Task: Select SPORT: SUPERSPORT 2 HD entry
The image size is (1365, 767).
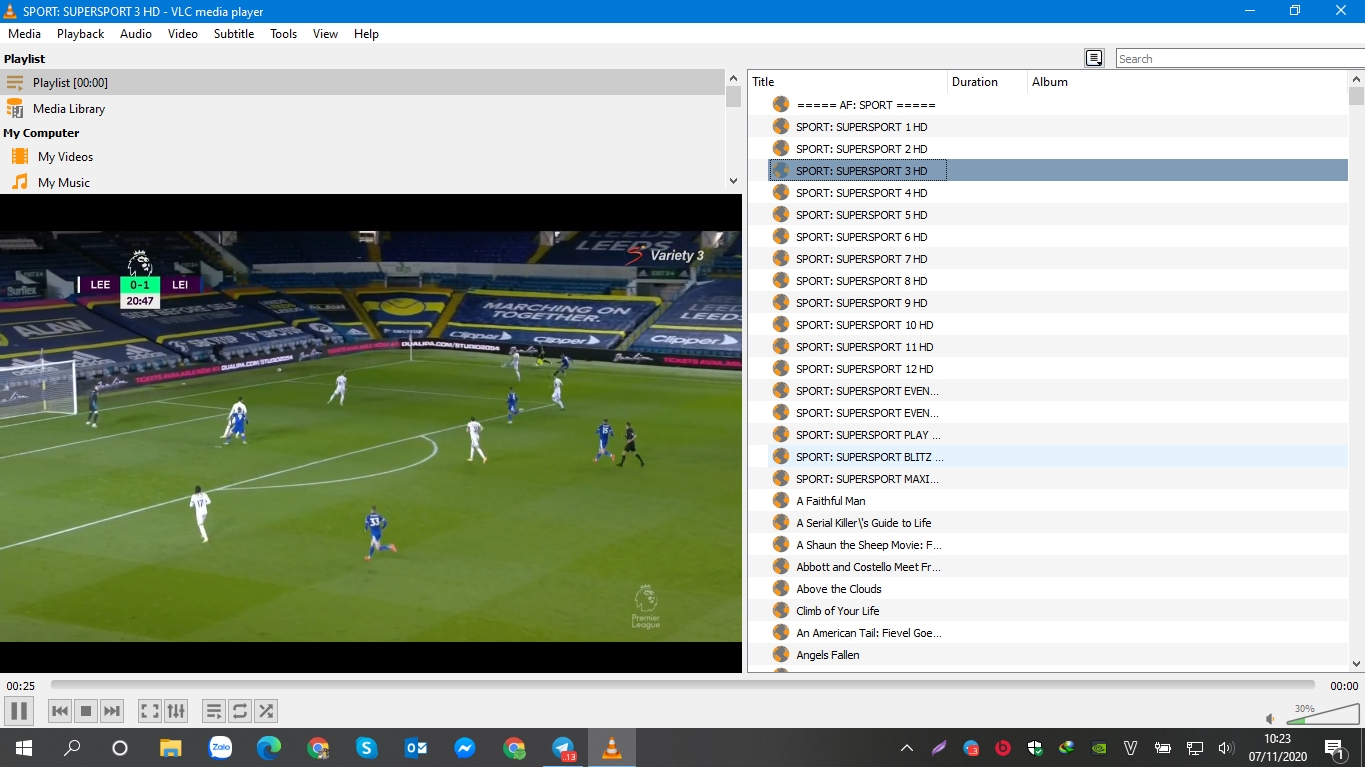Action: (x=861, y=149)
